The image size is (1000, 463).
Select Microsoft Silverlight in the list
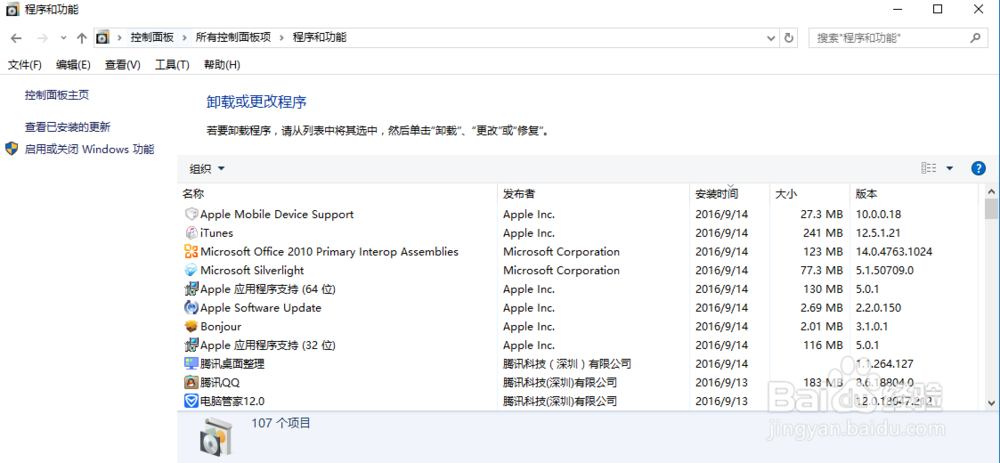(x=252, y=270)
